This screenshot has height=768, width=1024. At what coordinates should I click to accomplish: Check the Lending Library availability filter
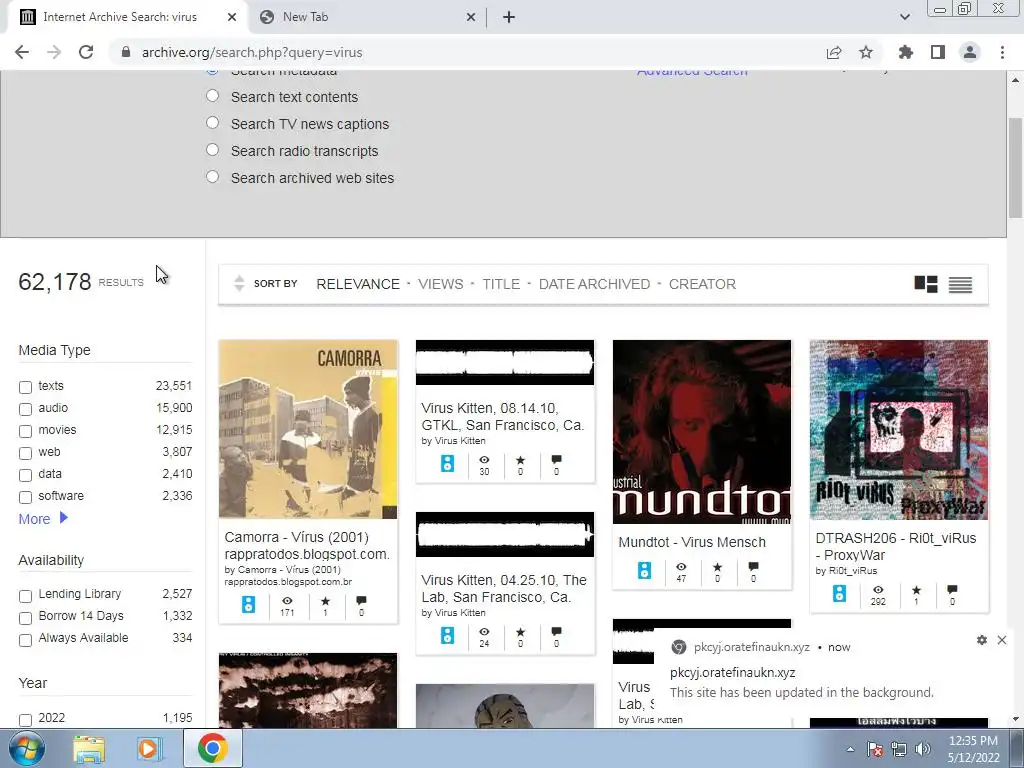click(x=25, y=596)
